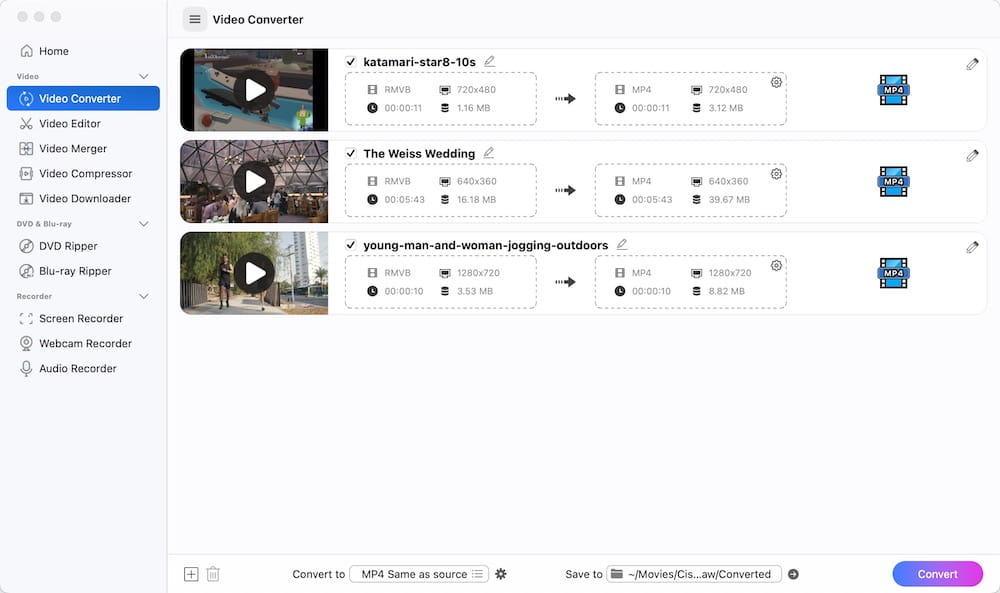1000x593 pixels.
Task: Click output info box for jogging-outdoors video
Action: [x=691, y=282]
